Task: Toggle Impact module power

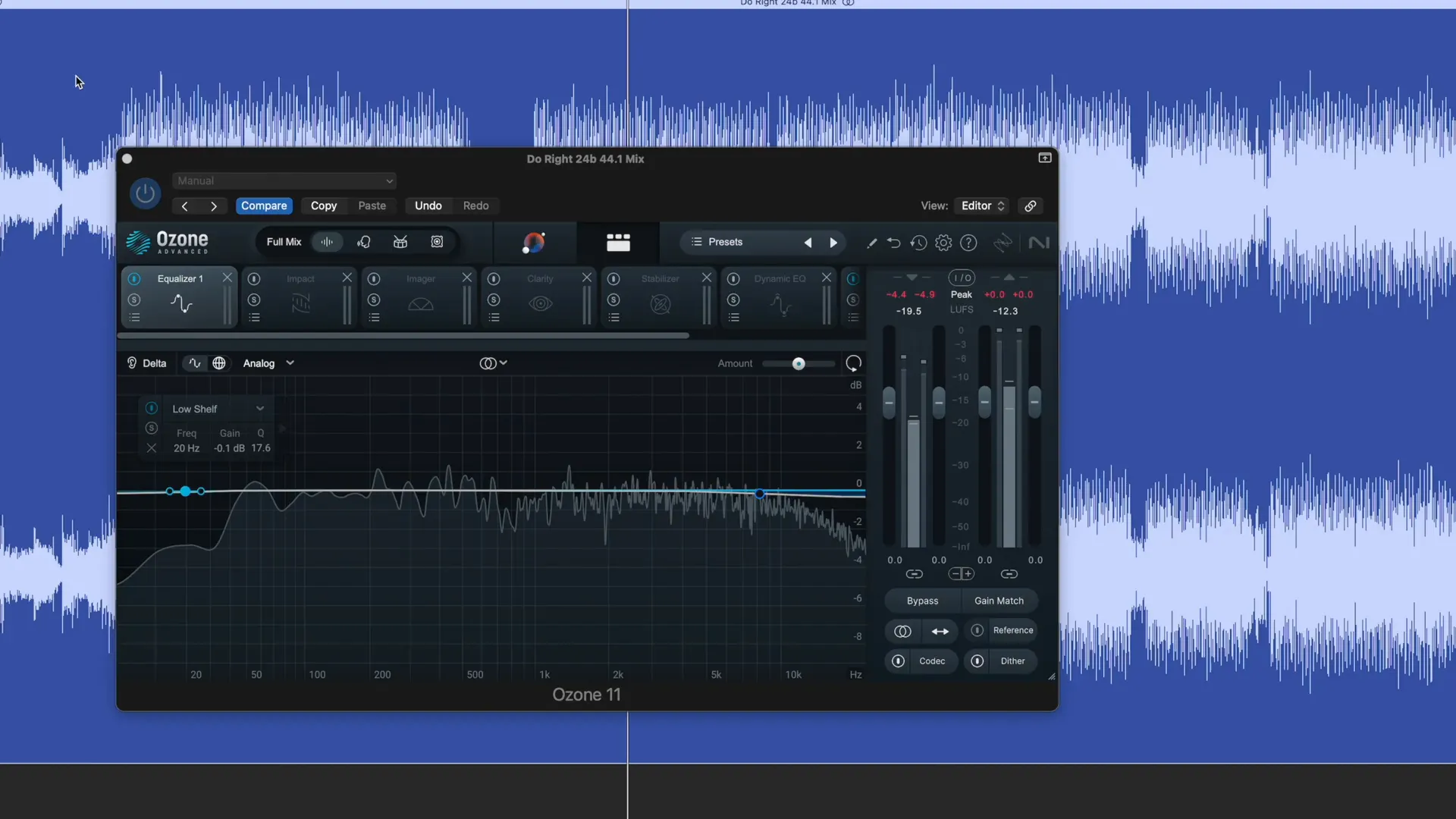Action: (254, 278)
